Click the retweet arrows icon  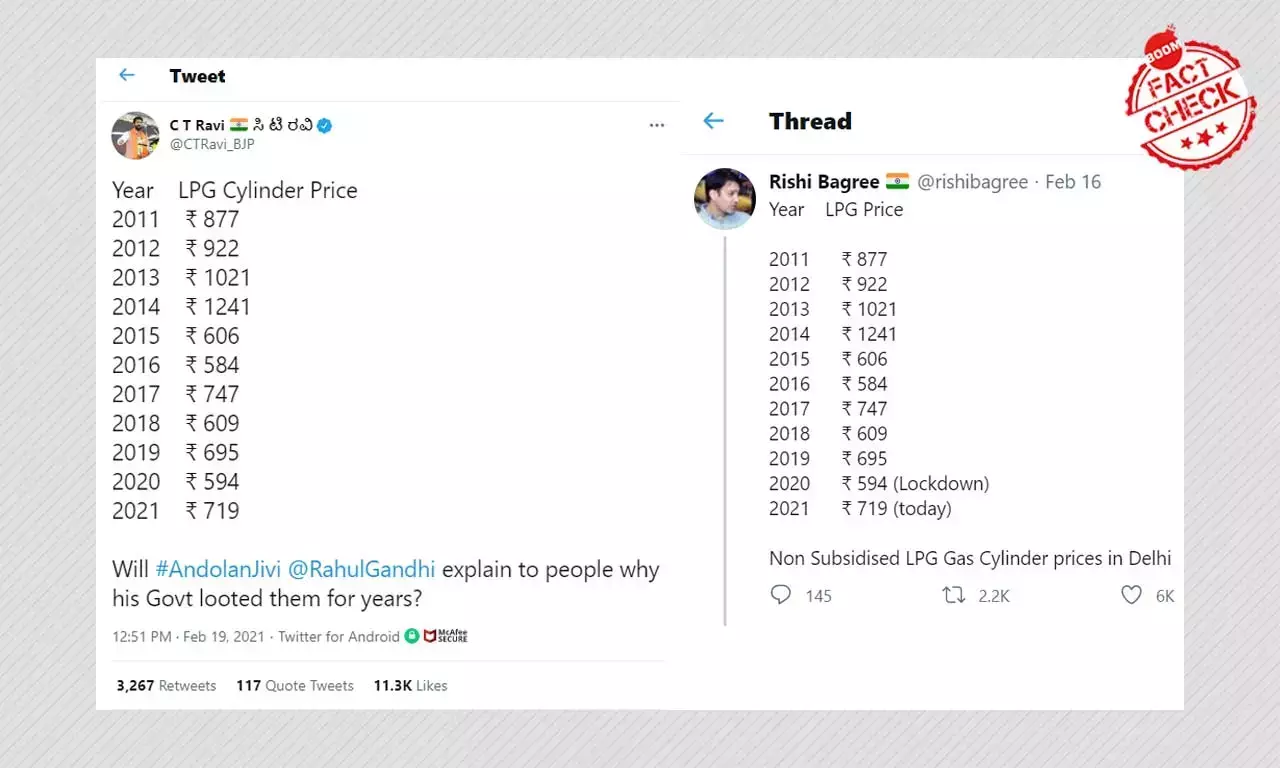tap(954, 596)
